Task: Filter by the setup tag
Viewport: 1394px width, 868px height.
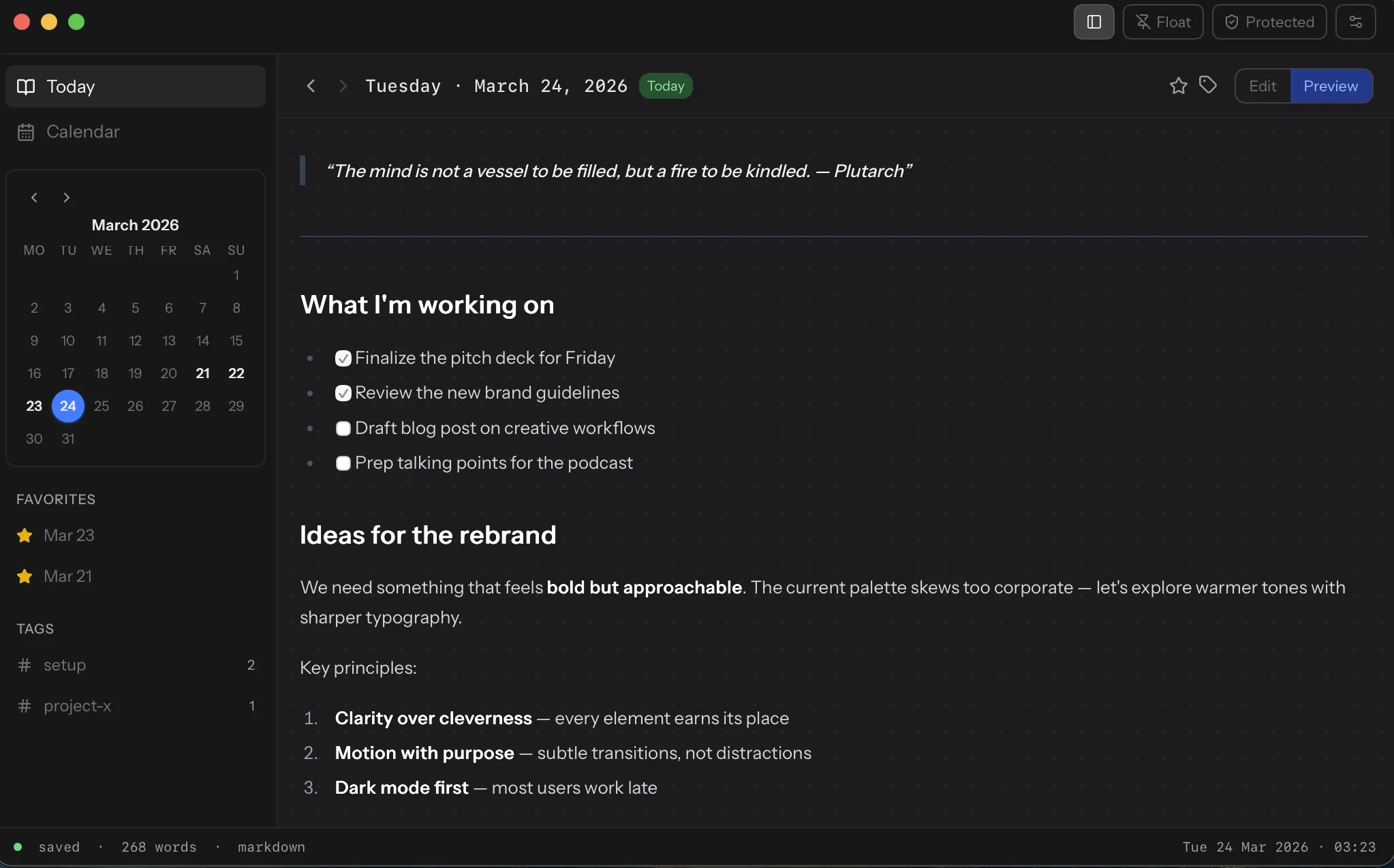Action: (65, 665)
